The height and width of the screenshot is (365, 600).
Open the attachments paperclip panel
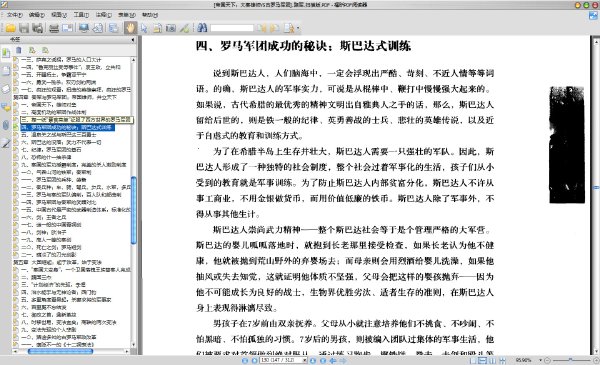tap(5, 125)
